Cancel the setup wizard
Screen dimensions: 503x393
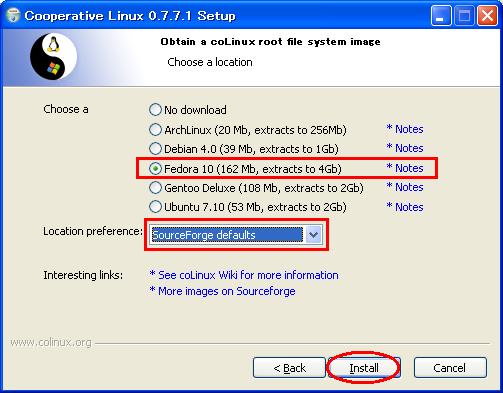pyautogui.click(x=450, y=368)
